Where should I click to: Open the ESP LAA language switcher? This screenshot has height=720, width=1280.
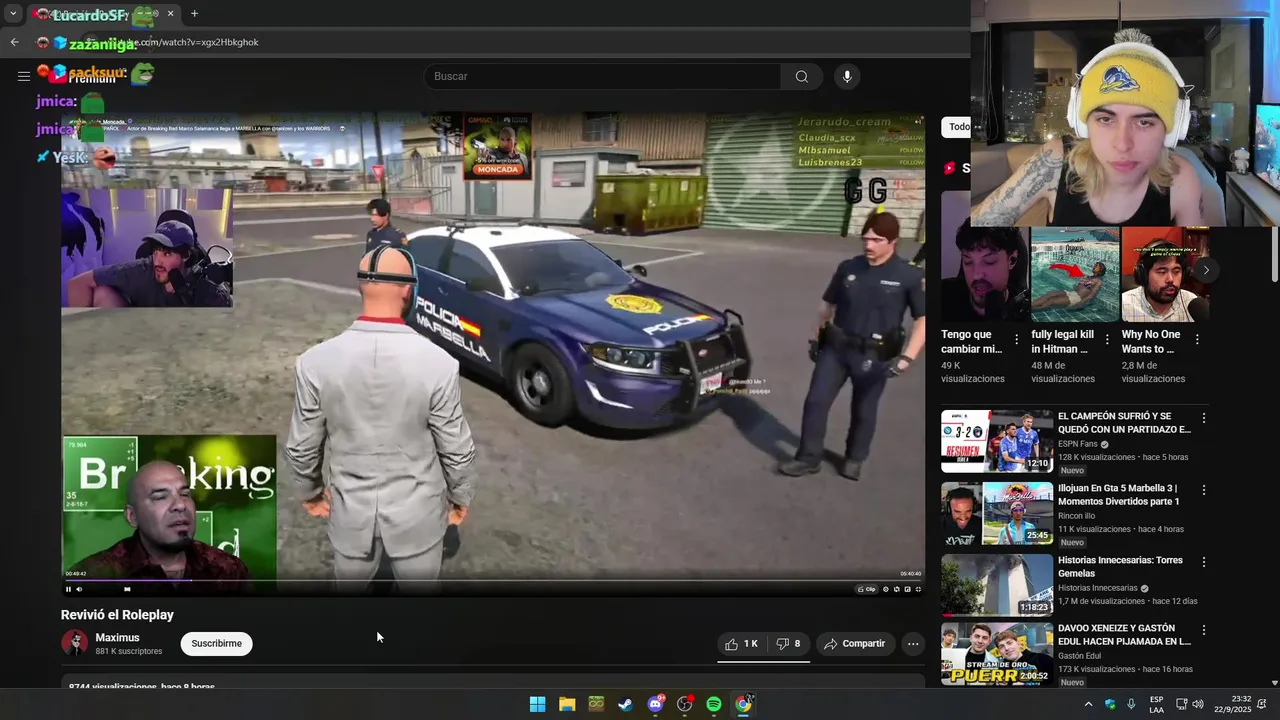point(1156,704)
